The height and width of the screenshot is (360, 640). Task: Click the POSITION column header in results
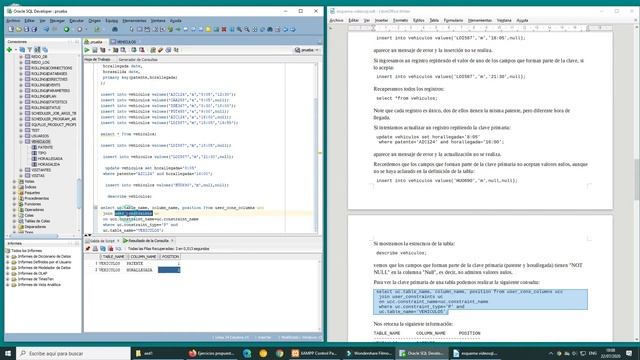(170, 257)
